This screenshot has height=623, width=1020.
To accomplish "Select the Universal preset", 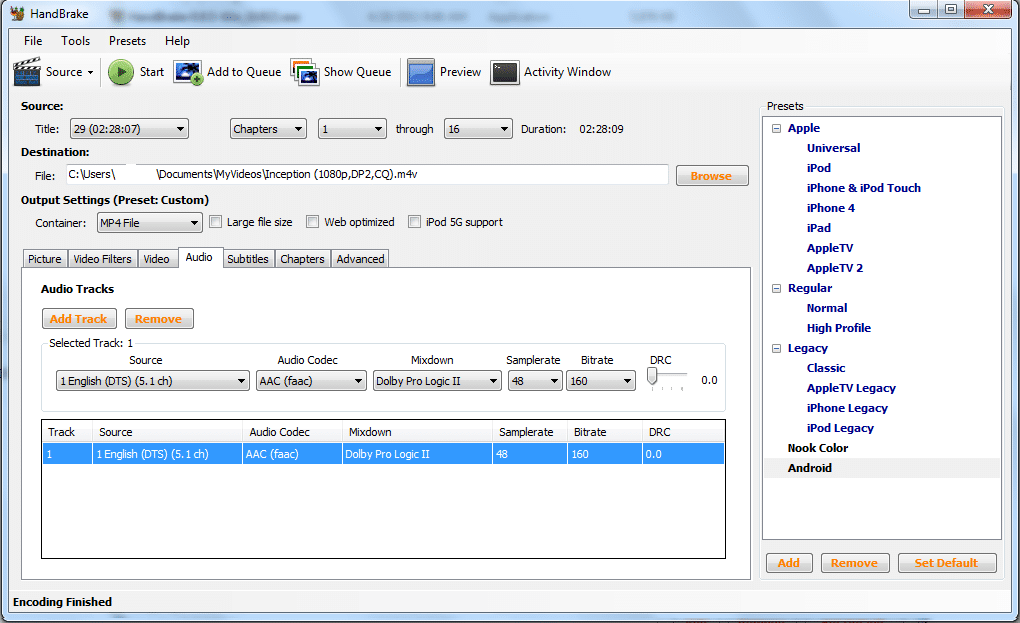I will pyautogui.click(x=833, y=148).
